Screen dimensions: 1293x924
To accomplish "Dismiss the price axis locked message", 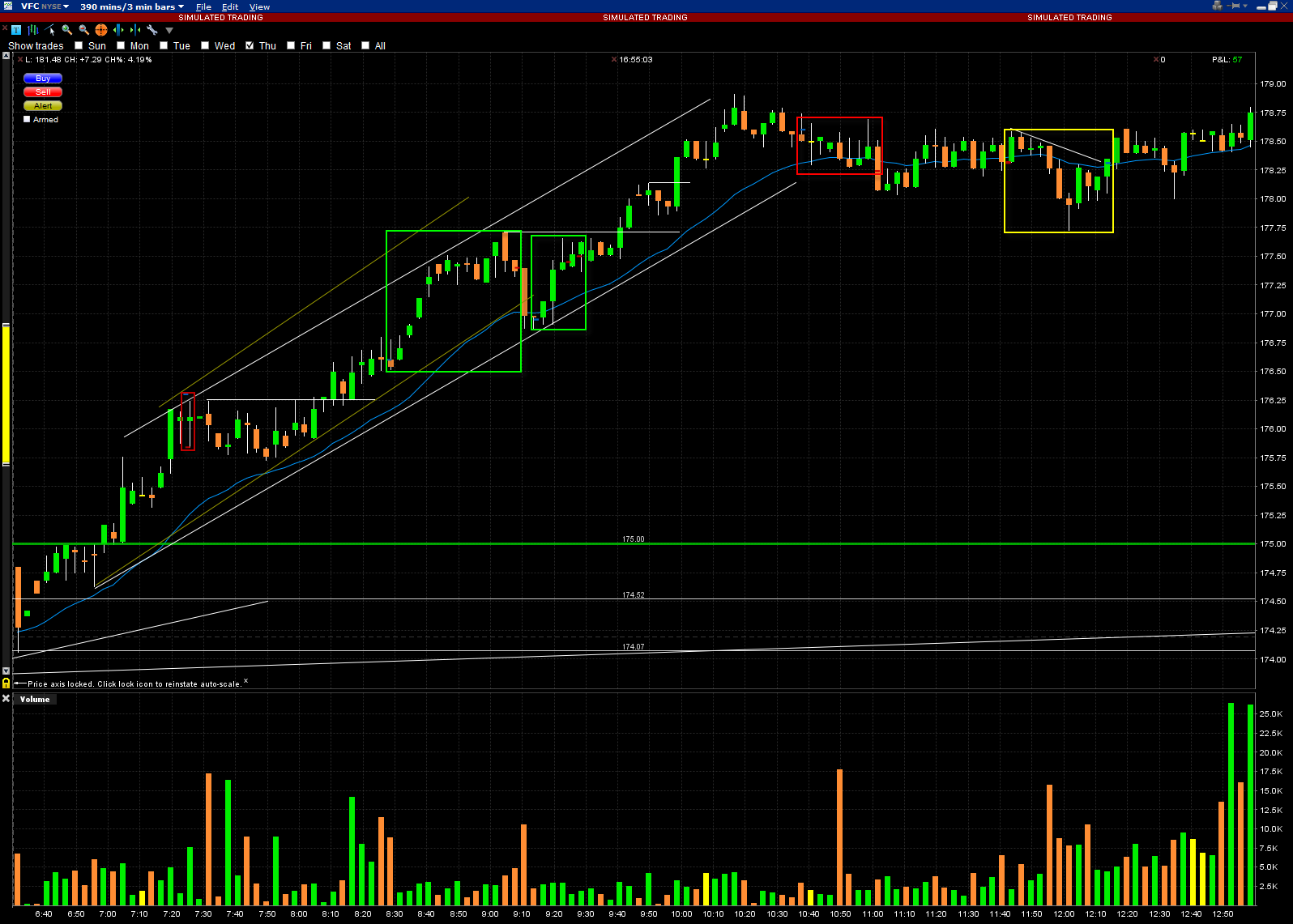I will point(245,681).
